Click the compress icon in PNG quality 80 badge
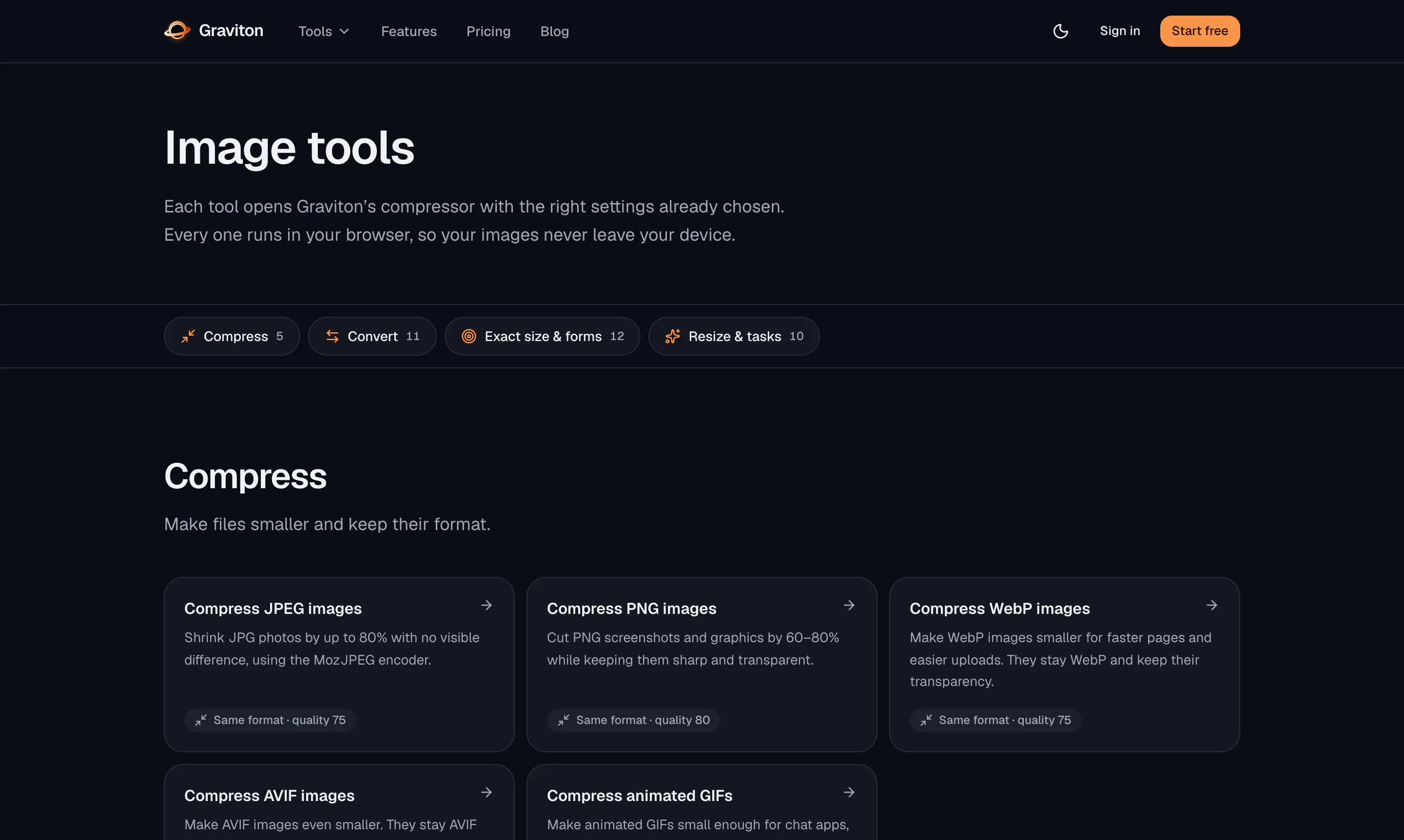1404x840 pixels. 563,720
